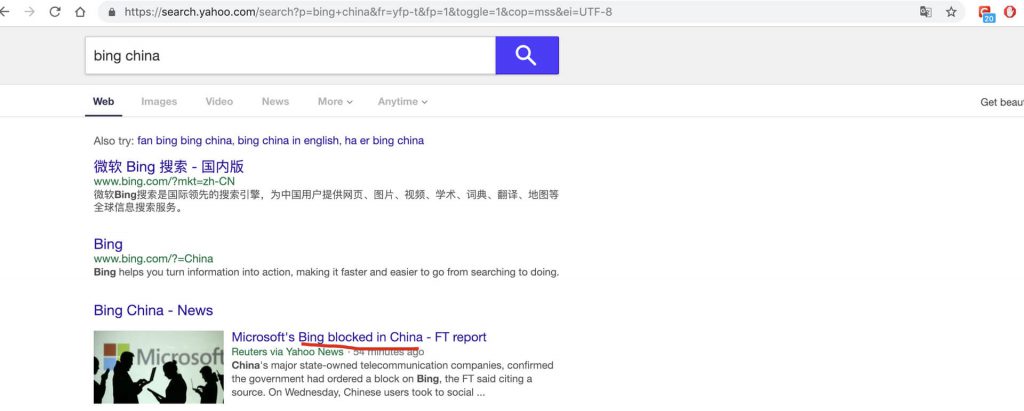The height and width of the screenshot is (411, 1024).
Task: Open the translate page icon
Action: point(925,12)
